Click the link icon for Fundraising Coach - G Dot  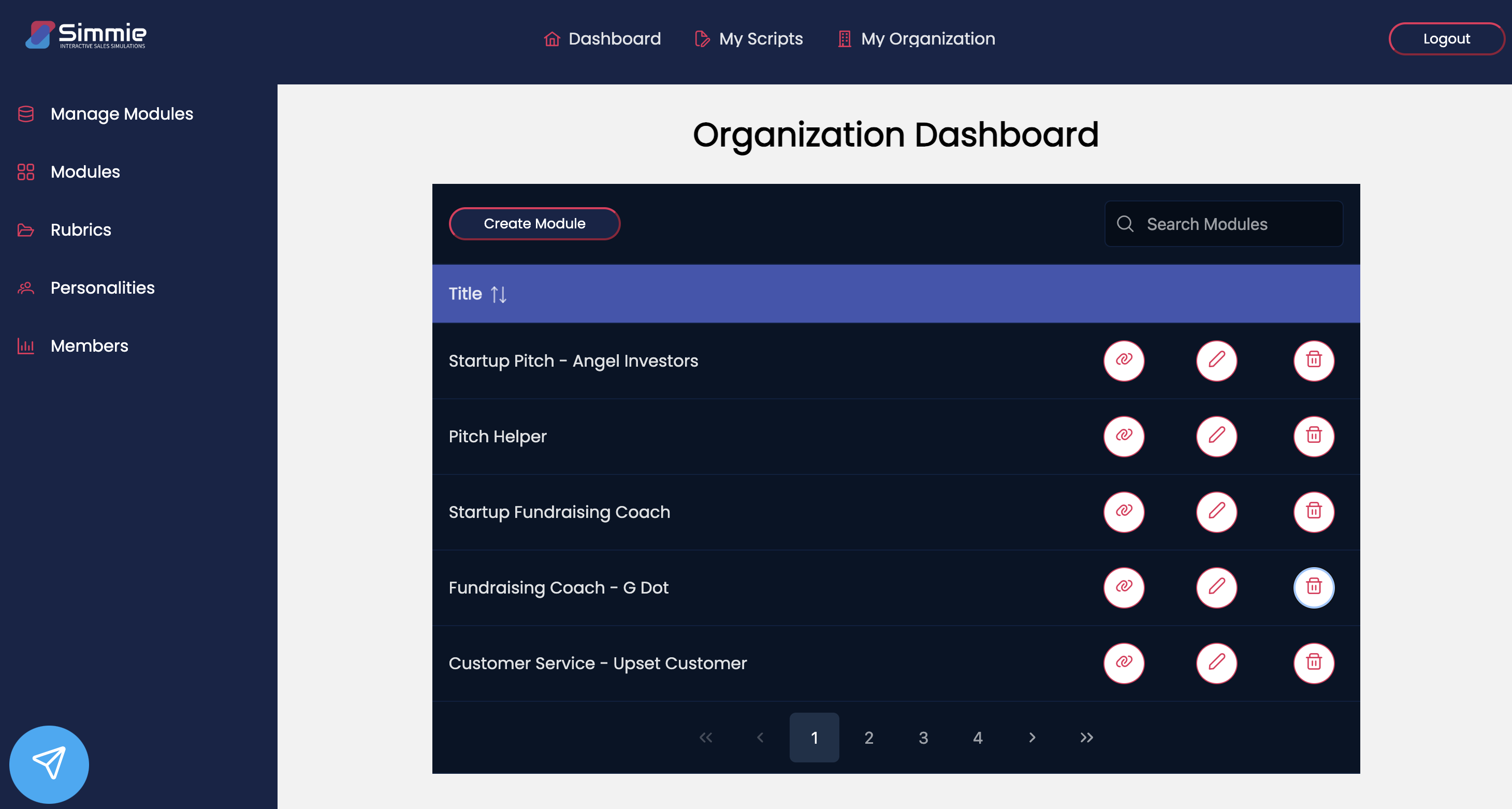[1124, 587]
